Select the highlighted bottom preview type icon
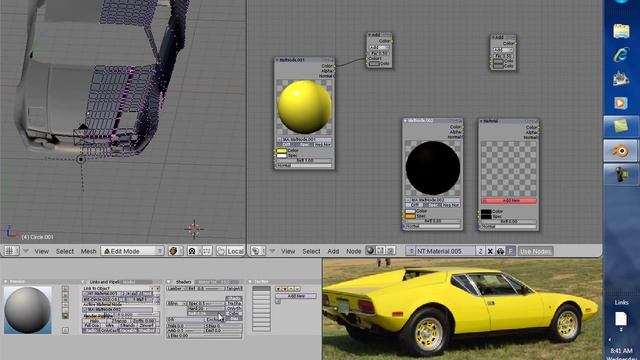 point(65,315)
